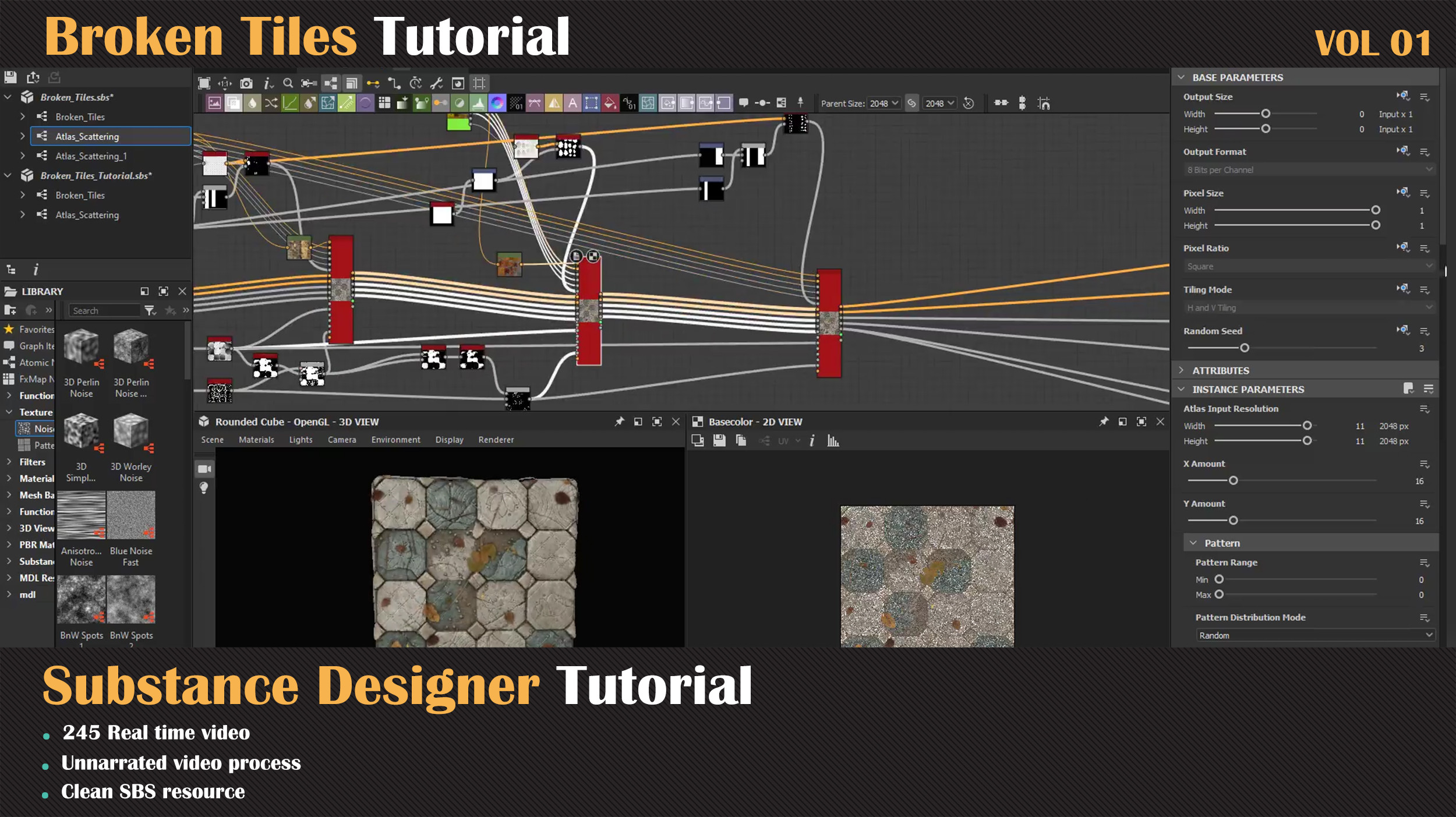Save package using floppy disk icon
The image size is (1456, 817).
(x=10, y=77)
